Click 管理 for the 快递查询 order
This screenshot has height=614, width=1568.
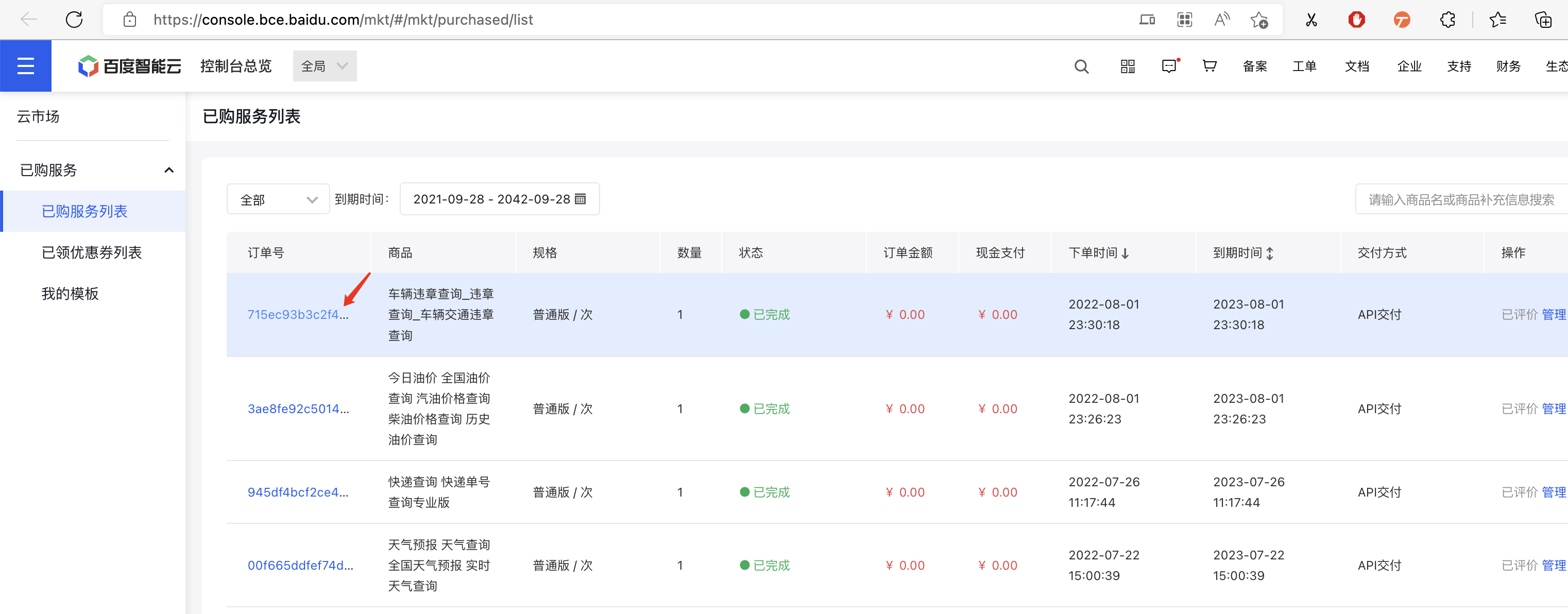point(1554,492)
